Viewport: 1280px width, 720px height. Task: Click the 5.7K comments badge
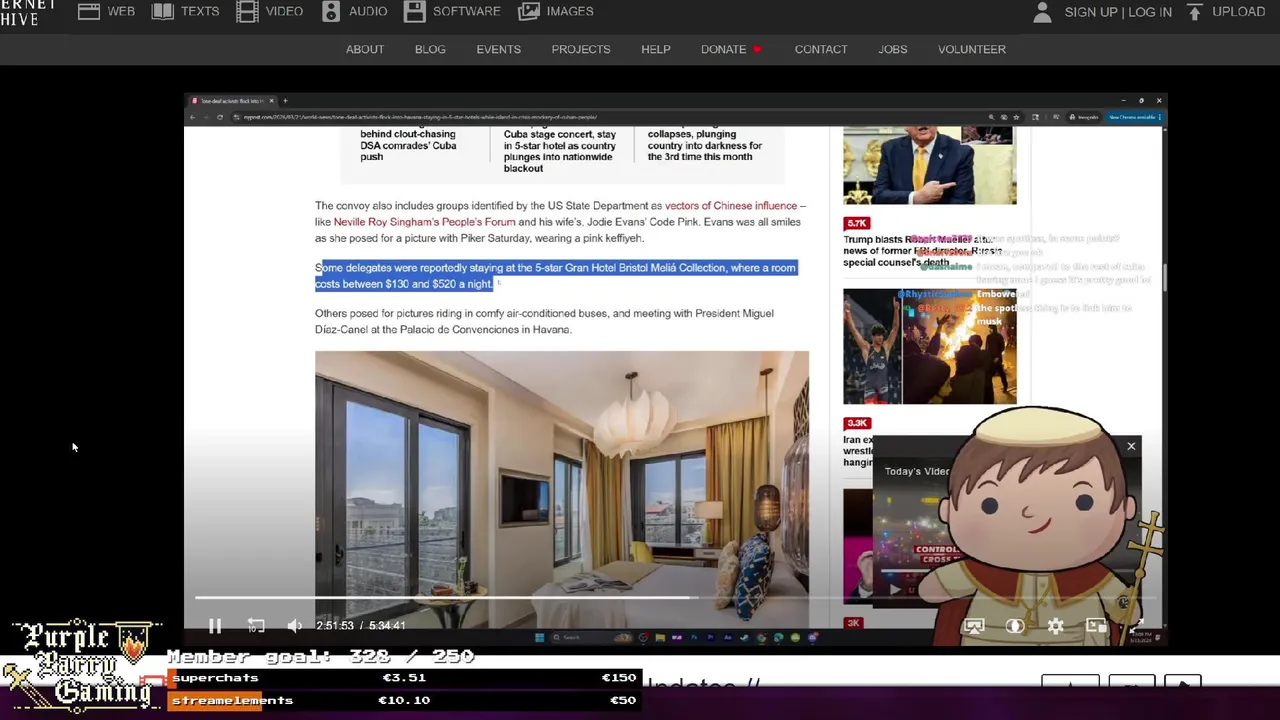coord(857,223)
